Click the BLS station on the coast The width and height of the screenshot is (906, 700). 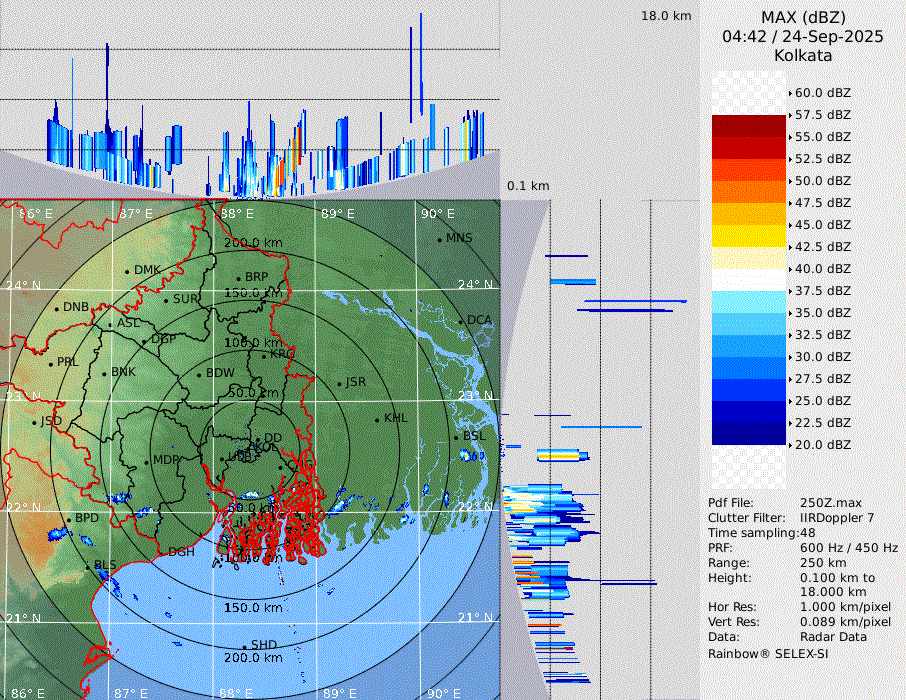click(x=88, y=567)
